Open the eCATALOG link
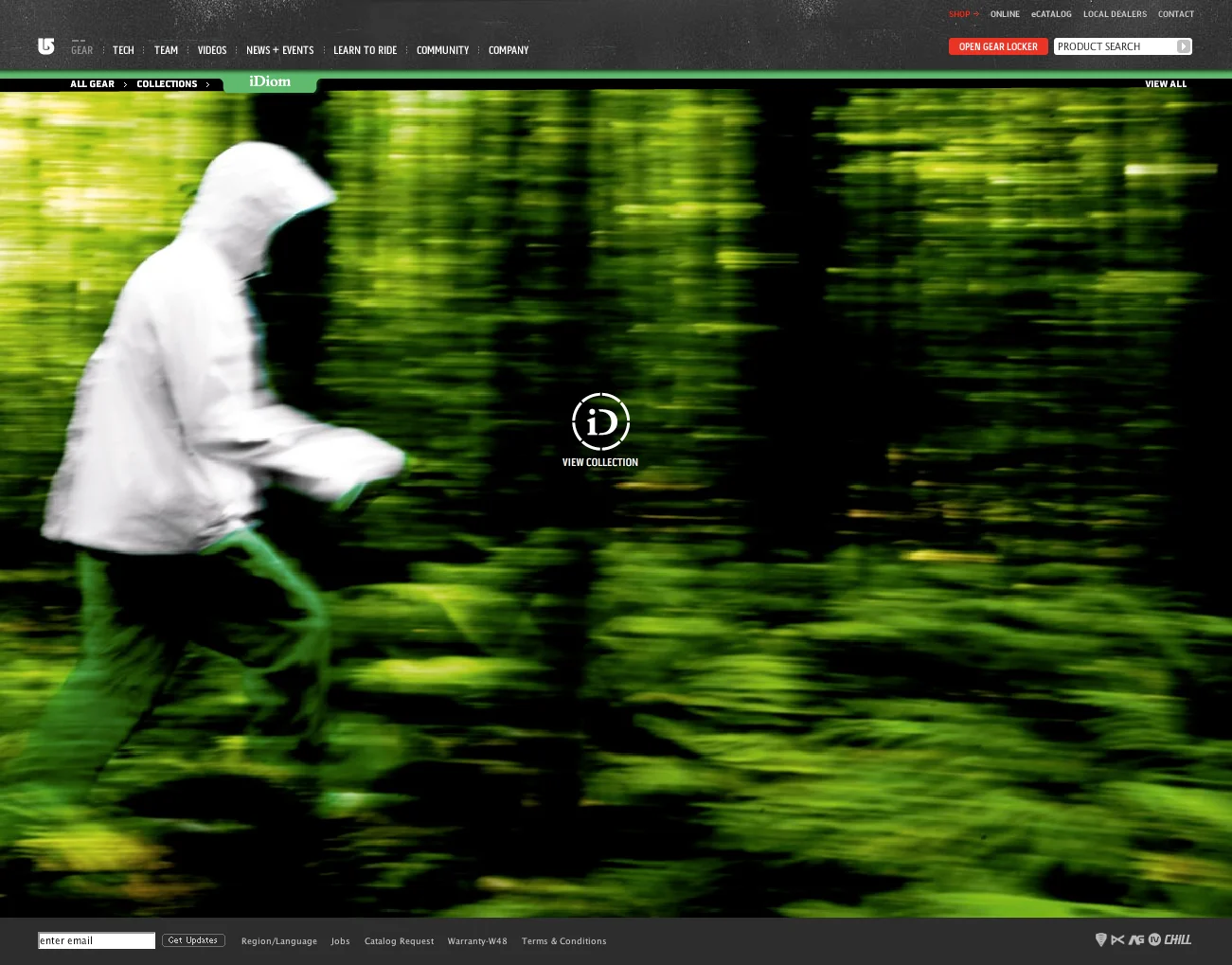The width and height of the screenshot is (1232, 965). coord(1051,14)
